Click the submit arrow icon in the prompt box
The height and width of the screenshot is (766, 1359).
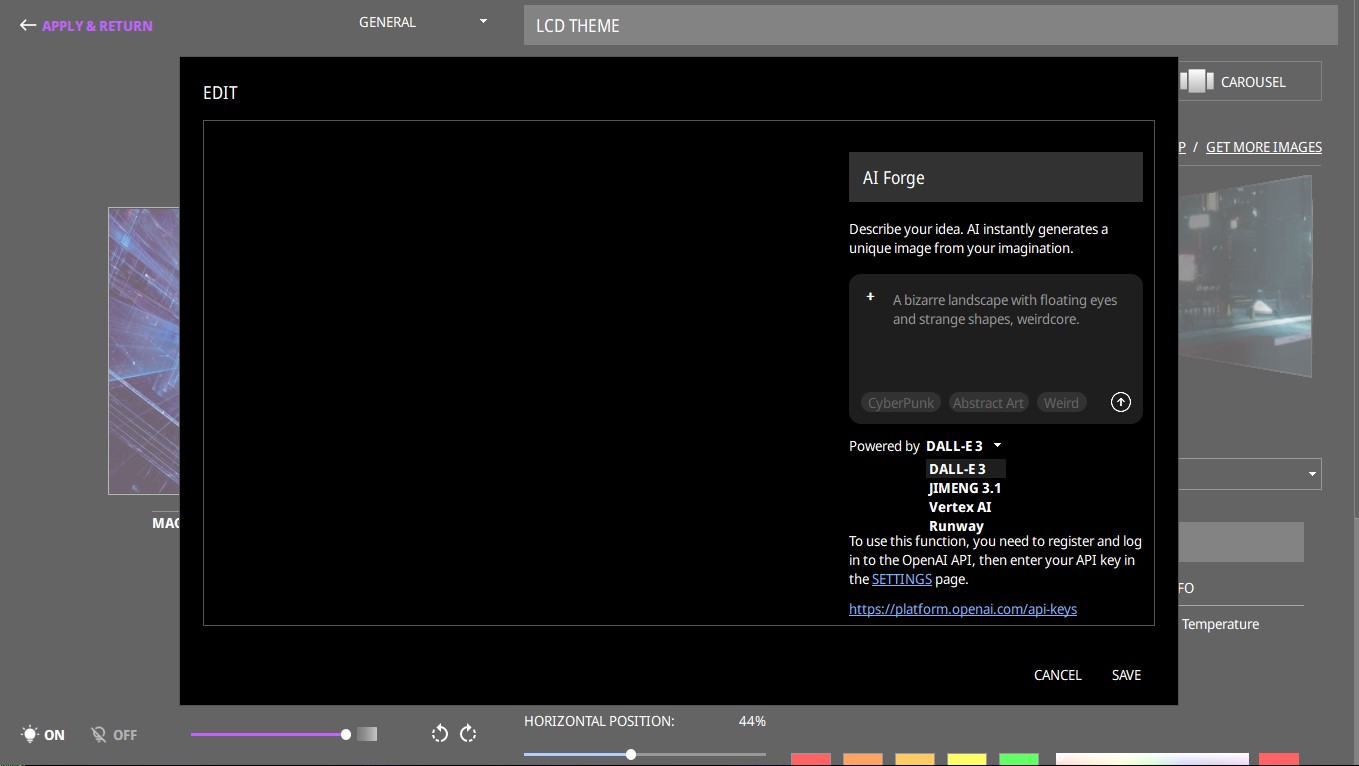(1120, 402)
